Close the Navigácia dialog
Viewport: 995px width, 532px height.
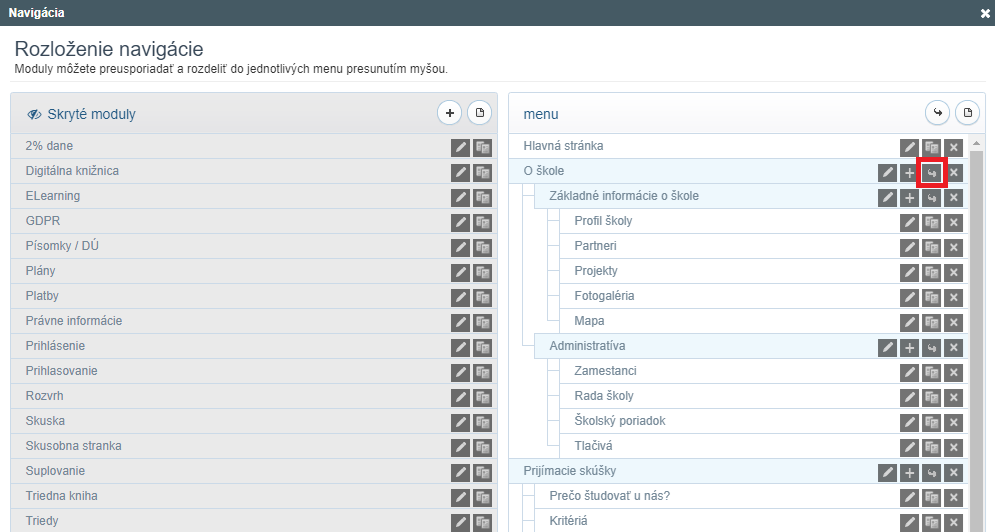coord(985,13)
